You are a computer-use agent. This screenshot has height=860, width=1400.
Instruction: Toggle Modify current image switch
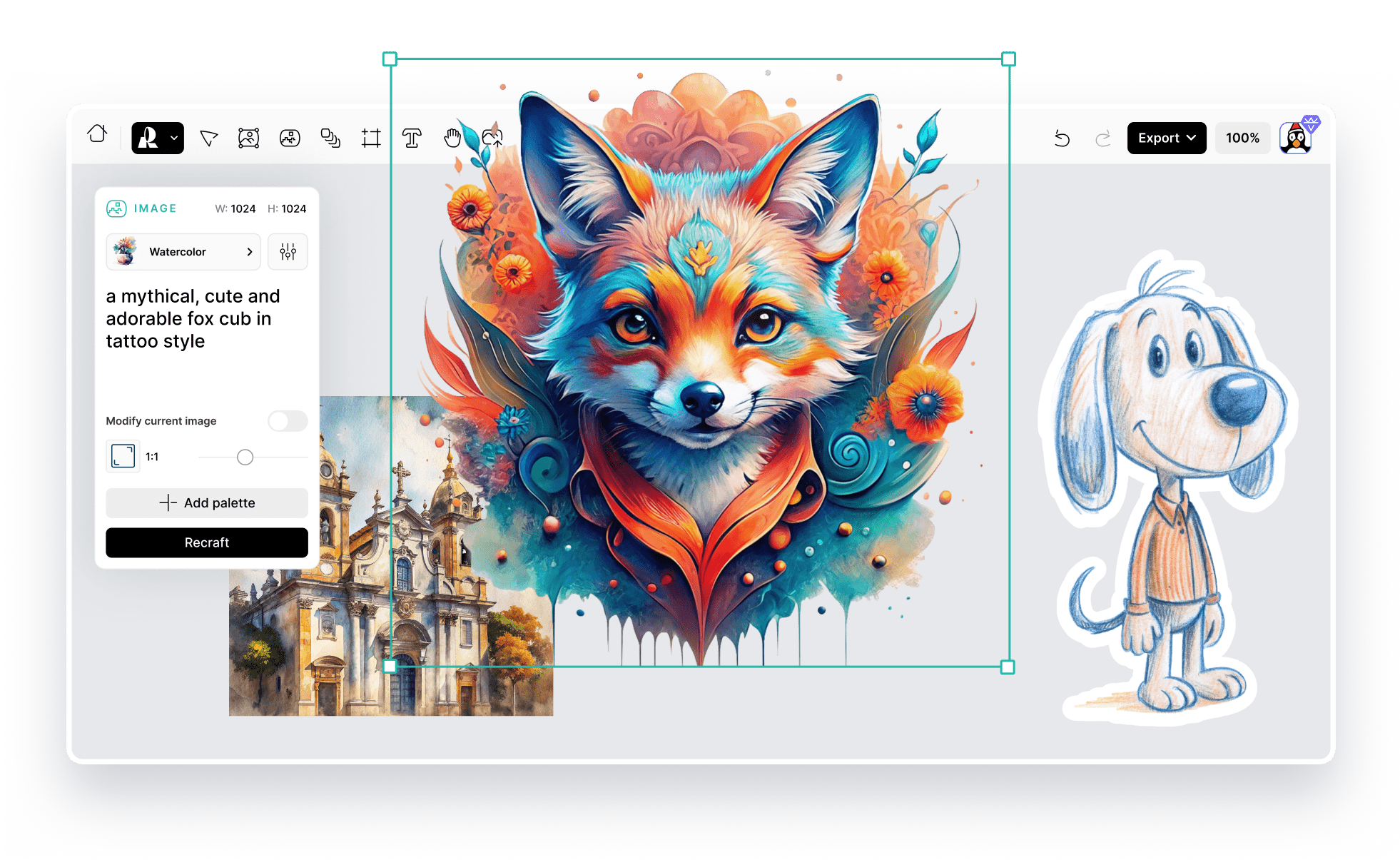(x=288, y=421)
